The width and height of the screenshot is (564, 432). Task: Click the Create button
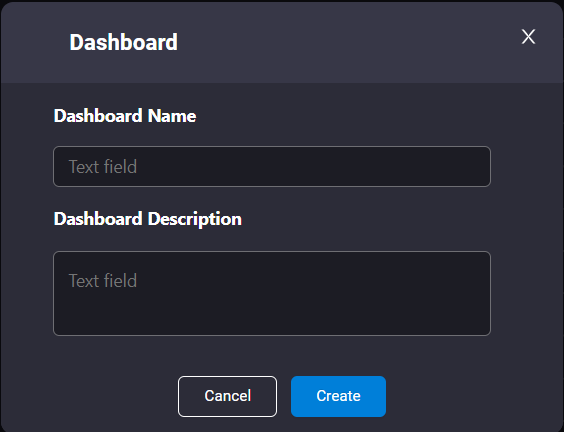point(338,396)
